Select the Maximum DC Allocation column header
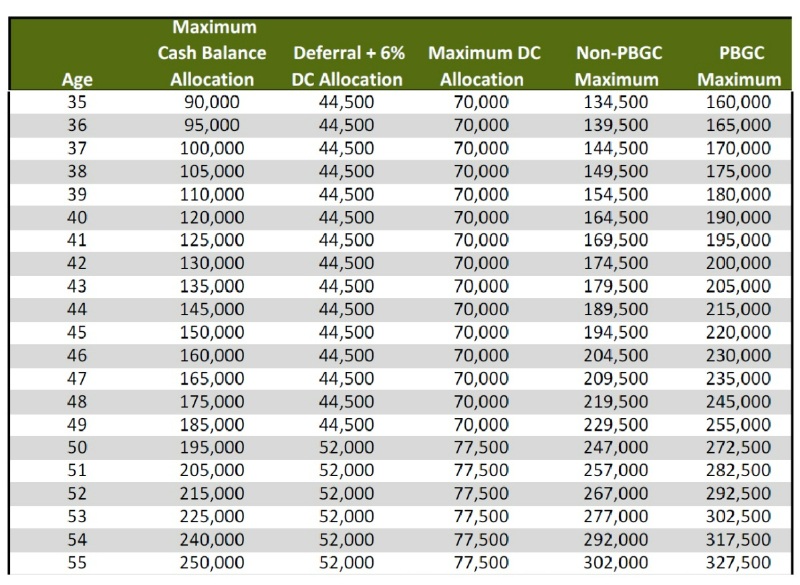800x585 pixels. (482, 66)
